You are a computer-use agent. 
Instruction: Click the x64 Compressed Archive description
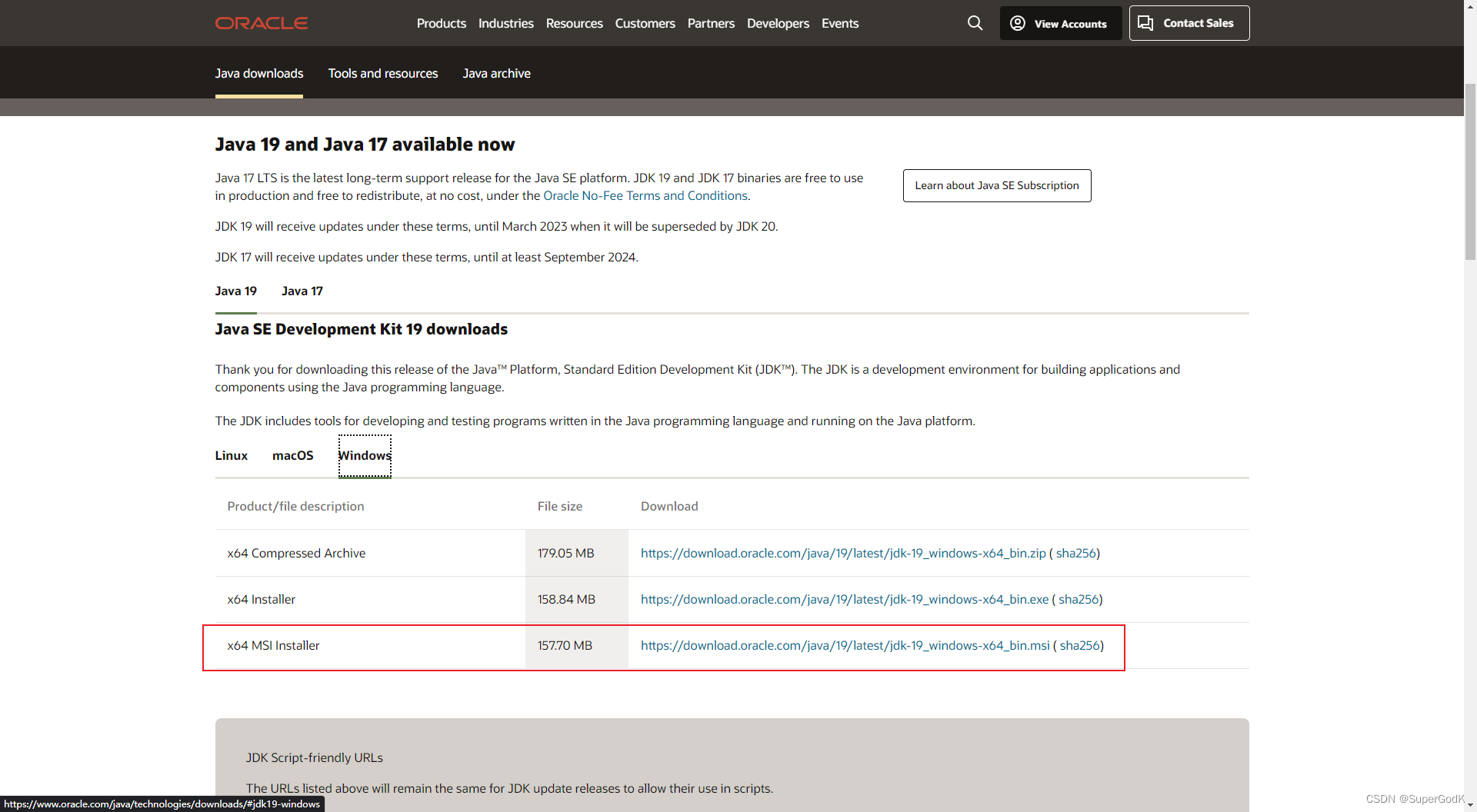pos(296,553)
